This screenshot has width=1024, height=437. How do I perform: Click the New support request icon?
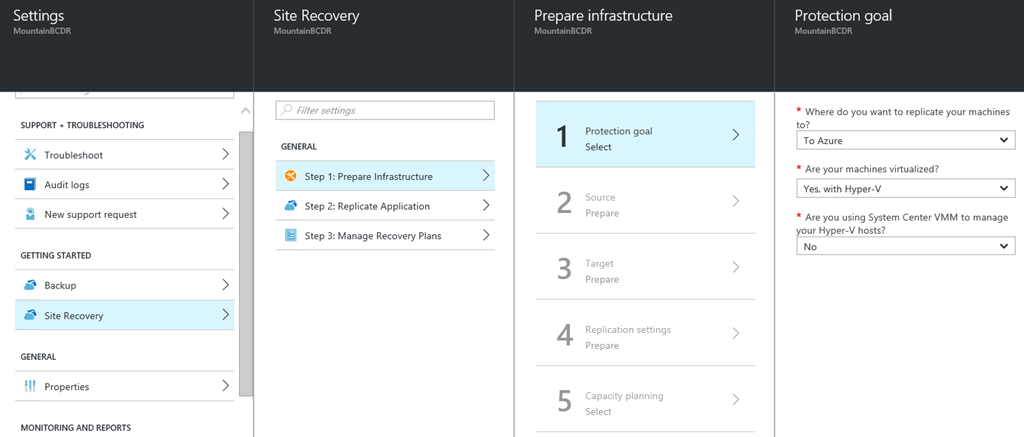click(30, 214)
